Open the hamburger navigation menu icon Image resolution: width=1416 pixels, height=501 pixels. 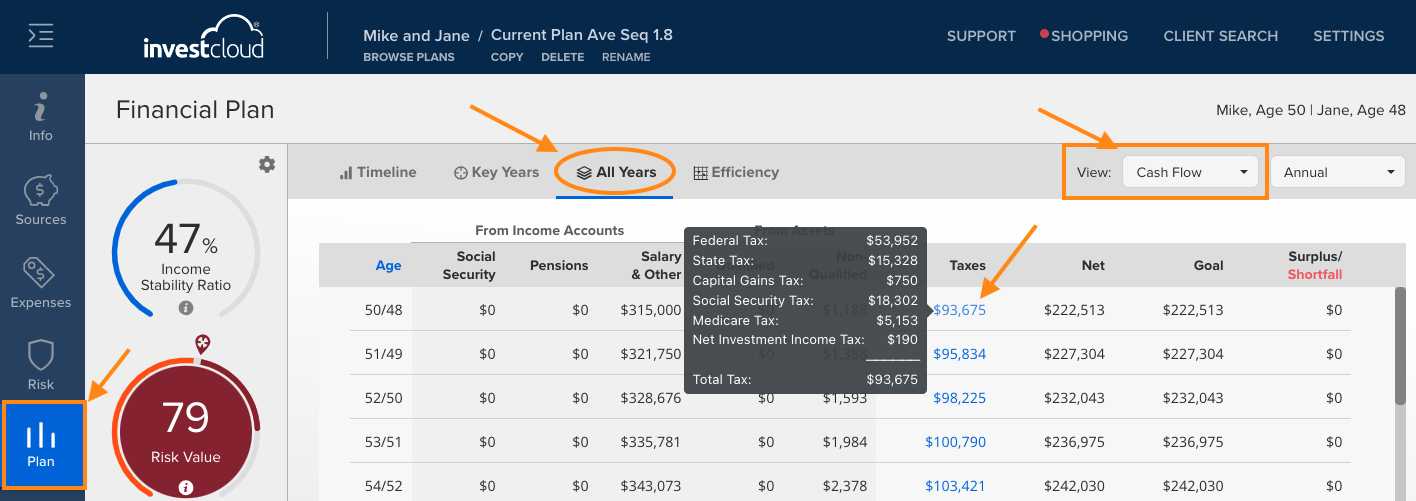tap(41, 36)
